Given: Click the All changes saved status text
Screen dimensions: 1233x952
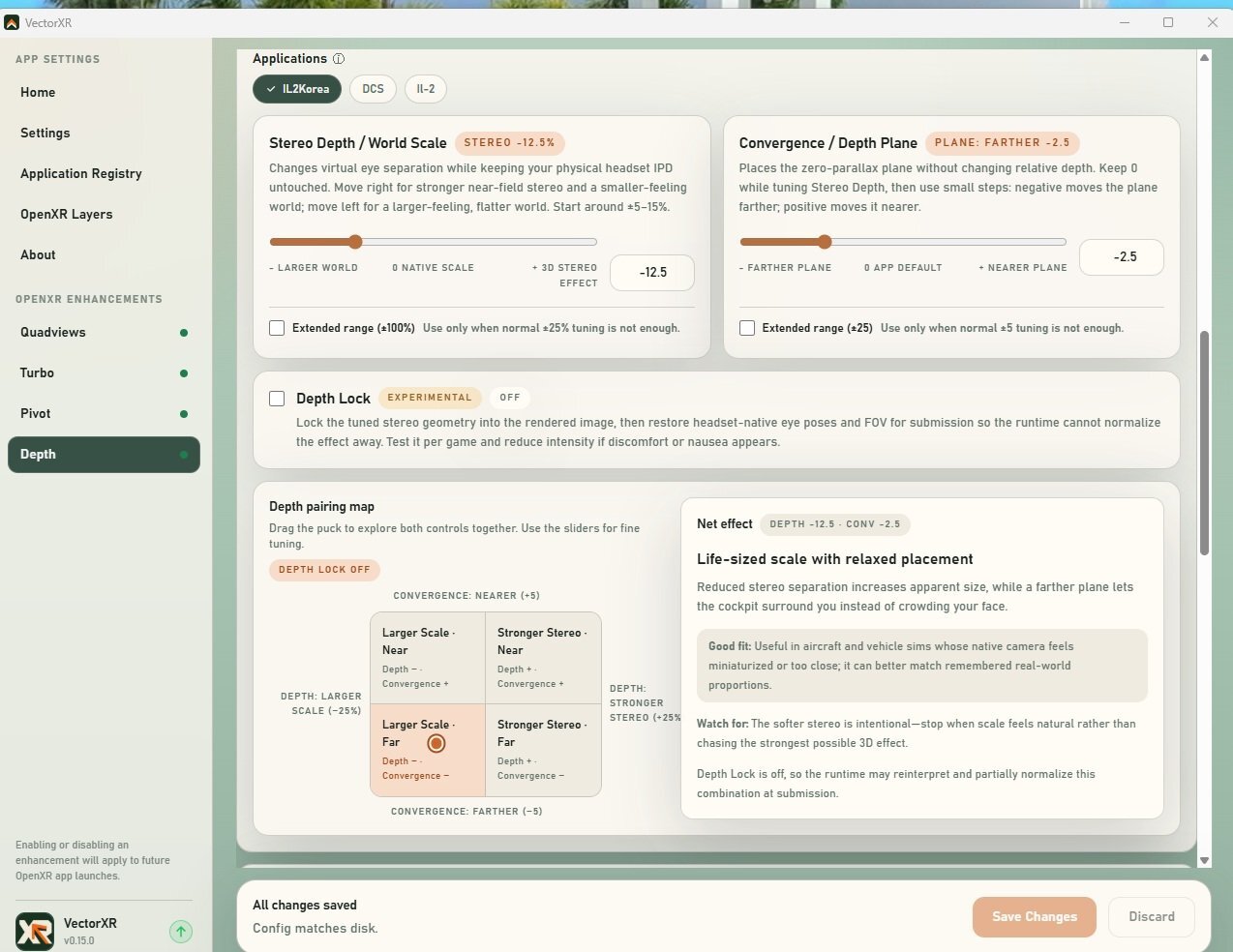Looking at the screenshot, I should point(305,906).
